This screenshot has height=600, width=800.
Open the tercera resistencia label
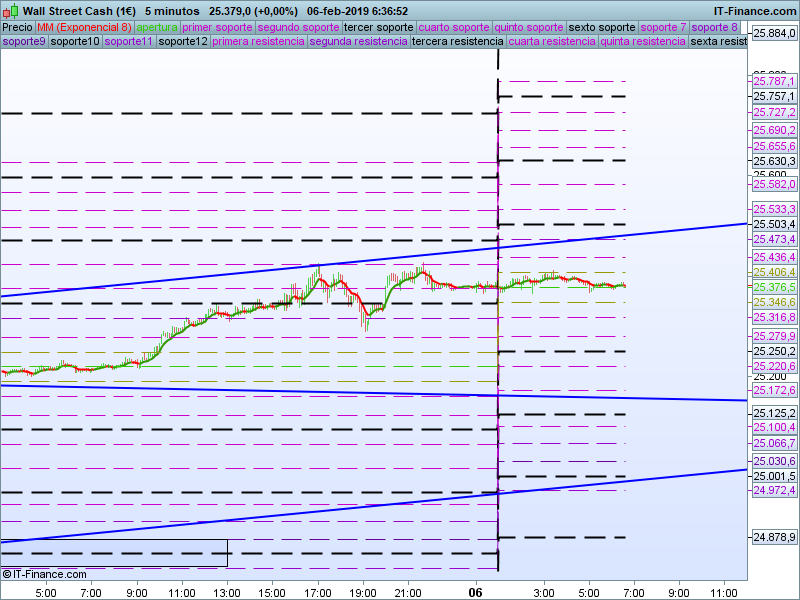(458, 41)
